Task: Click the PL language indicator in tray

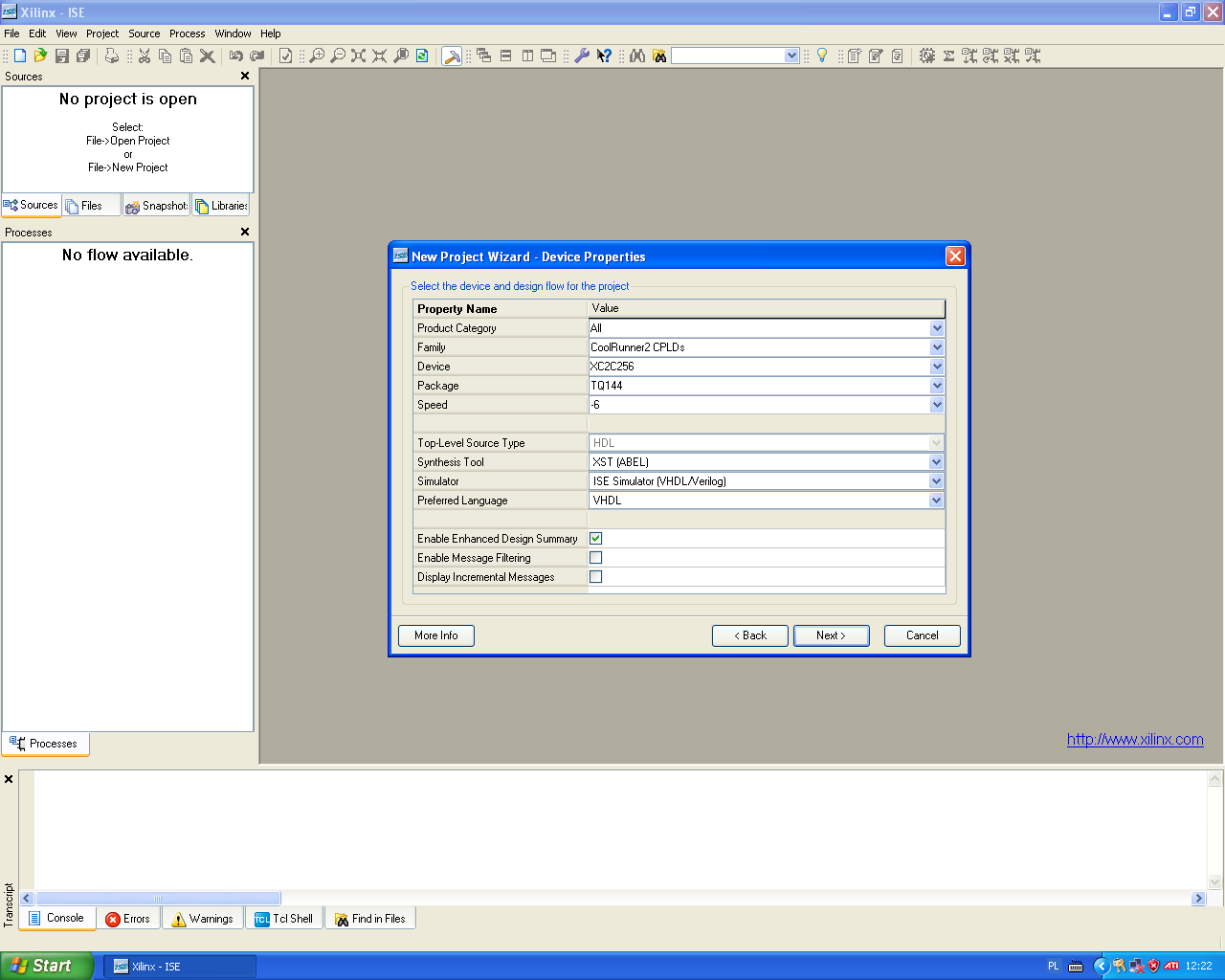Action: (1054, 967)
